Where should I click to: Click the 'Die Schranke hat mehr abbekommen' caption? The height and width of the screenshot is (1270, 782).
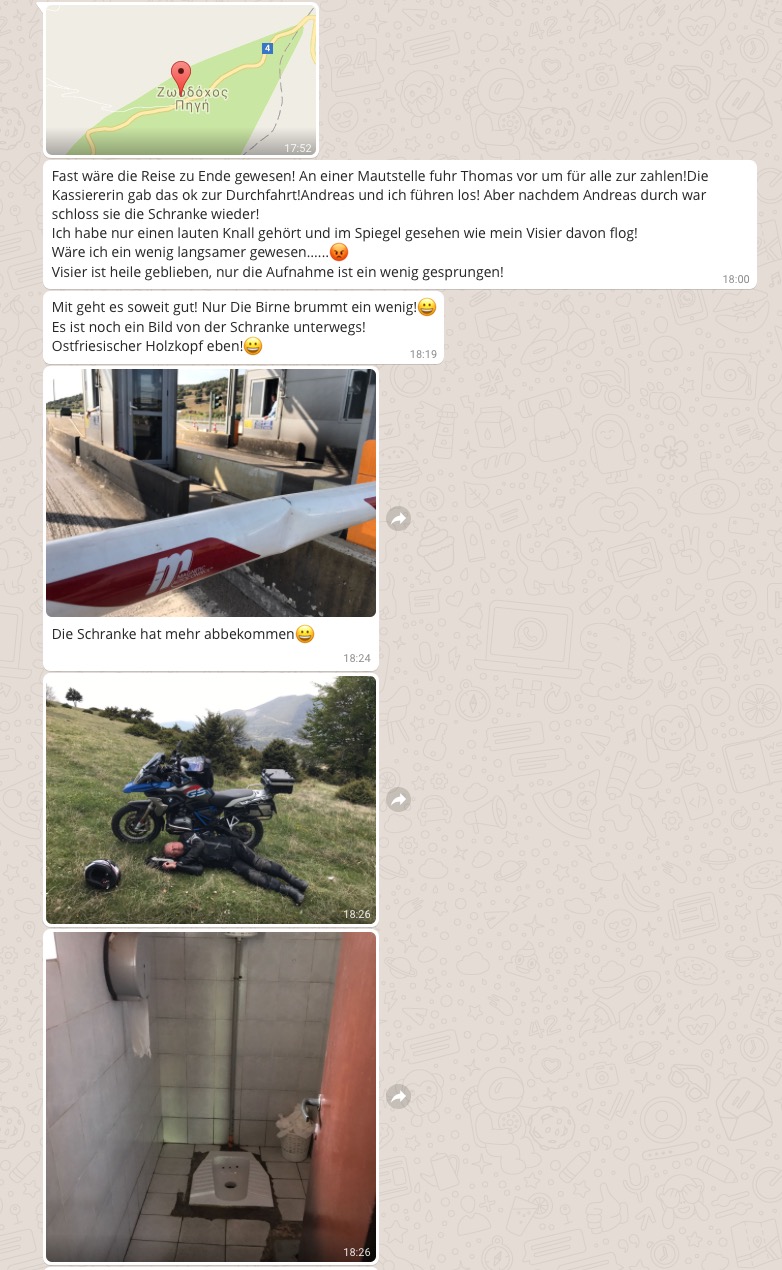pyautogui.click(x=173, y=634)
